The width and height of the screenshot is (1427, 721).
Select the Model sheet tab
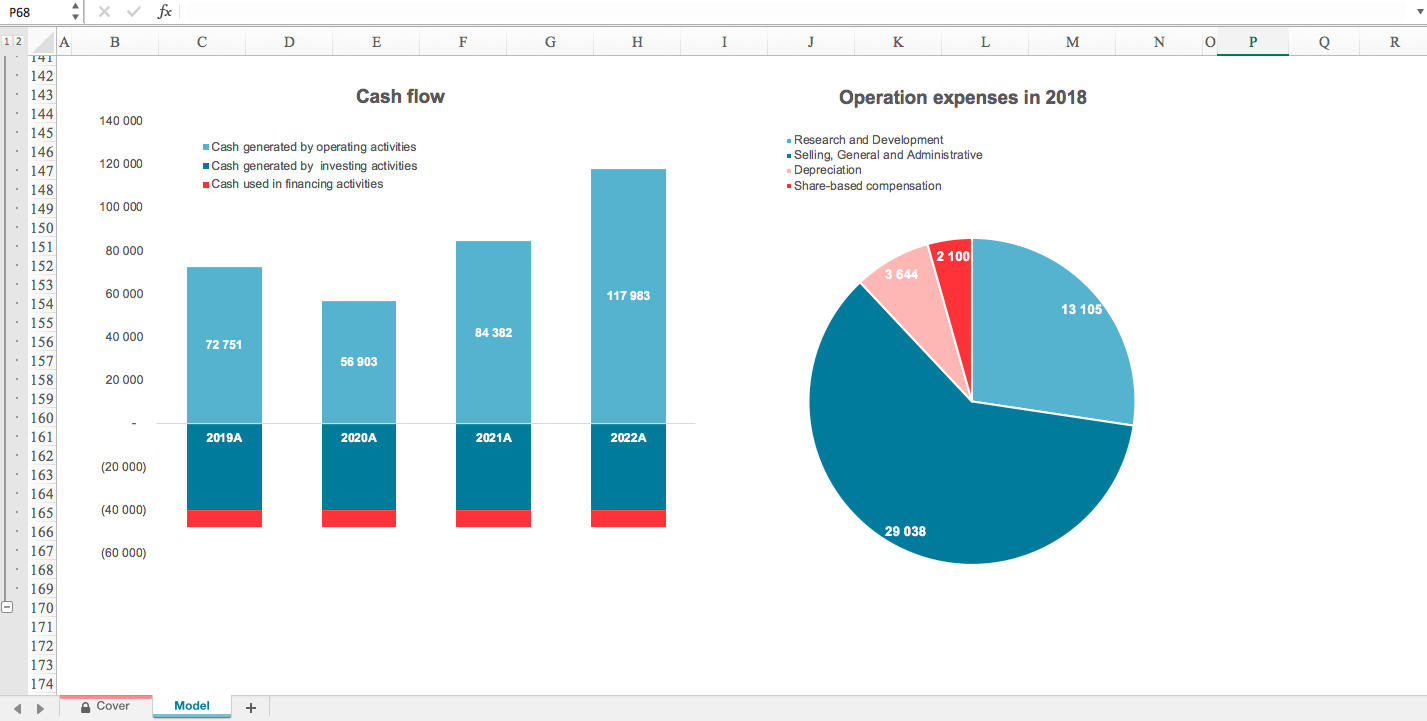pos(191,706)
